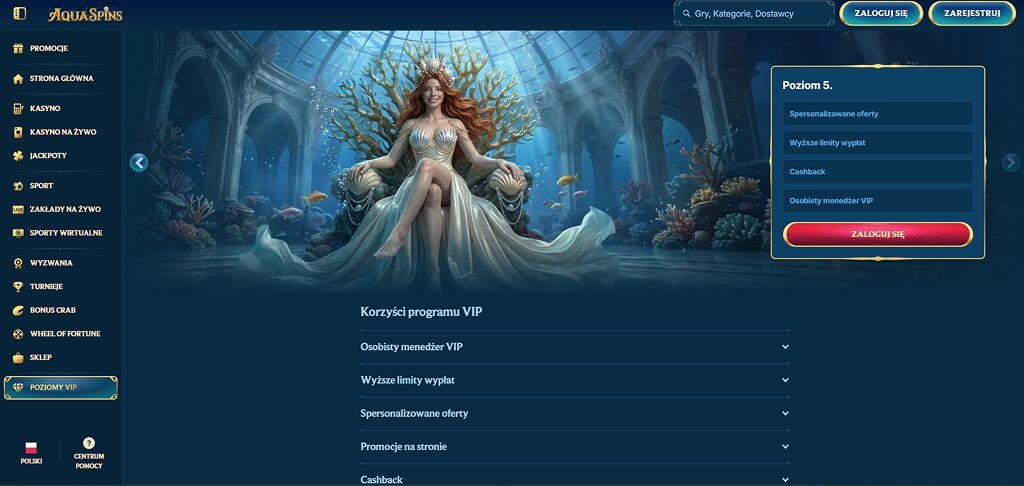Click into the games search field
This screenshot has height=486, width=1024.
[754, 13]
